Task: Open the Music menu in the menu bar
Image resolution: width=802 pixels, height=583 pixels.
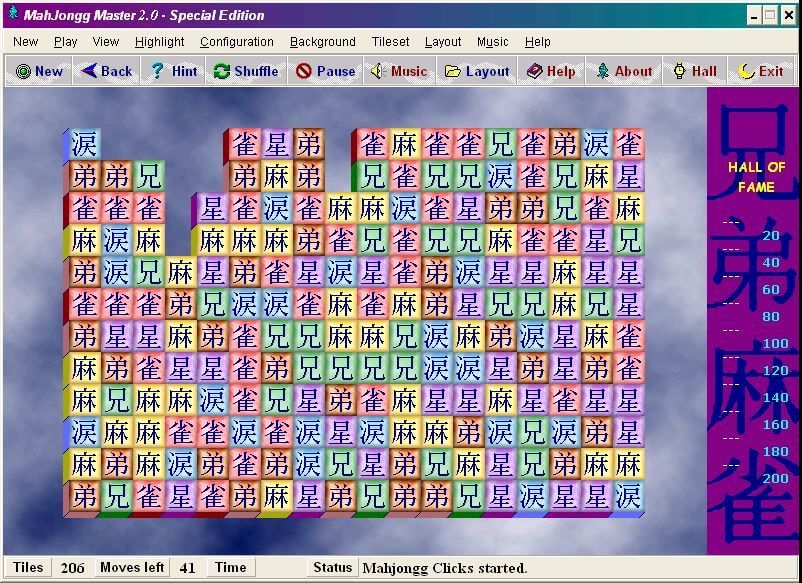Action: tap(493, 42)
